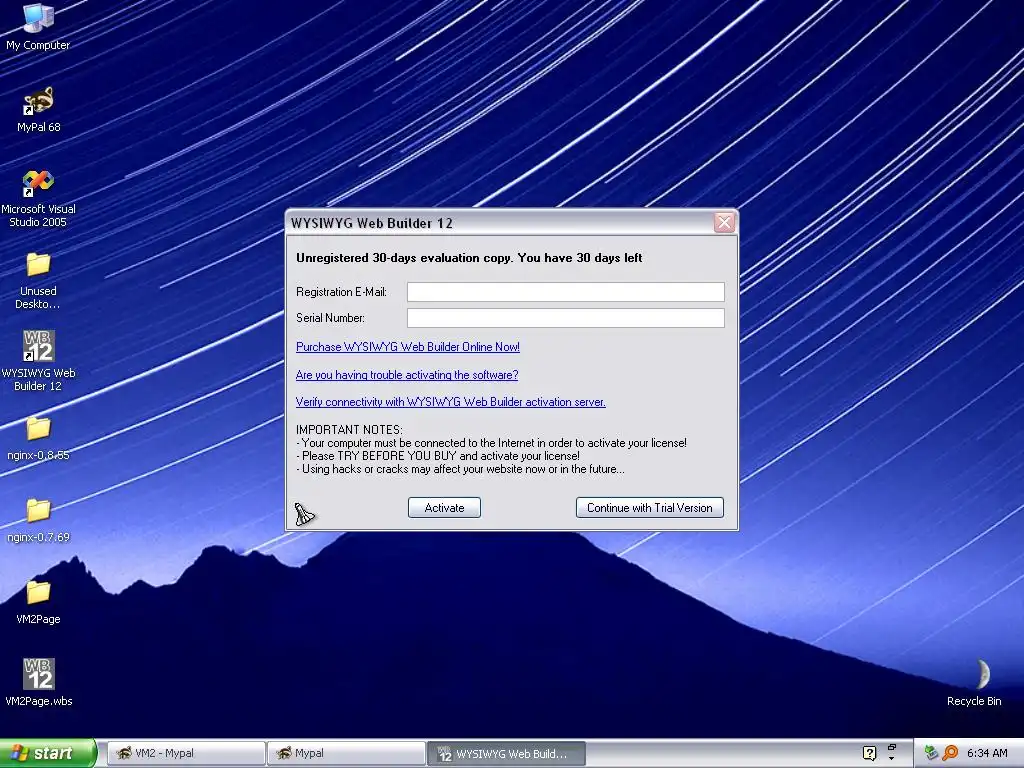Viewport: 1024px width, 768px height.
Task: Click Verify connectivity with activation server link
Action: coord(451,402)
